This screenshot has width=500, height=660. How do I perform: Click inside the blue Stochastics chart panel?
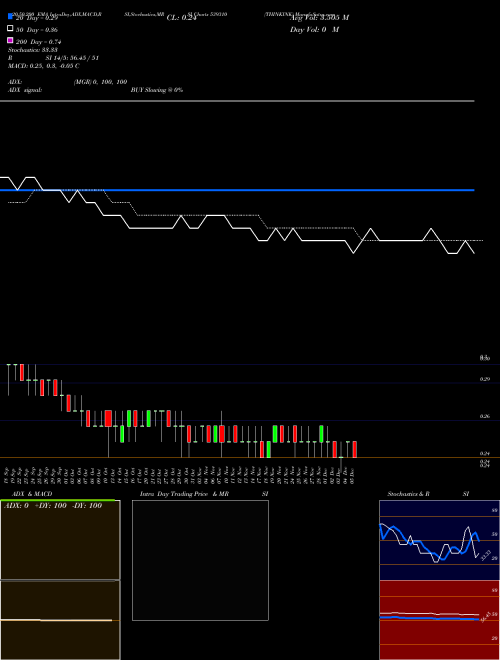tap(439, 540)
